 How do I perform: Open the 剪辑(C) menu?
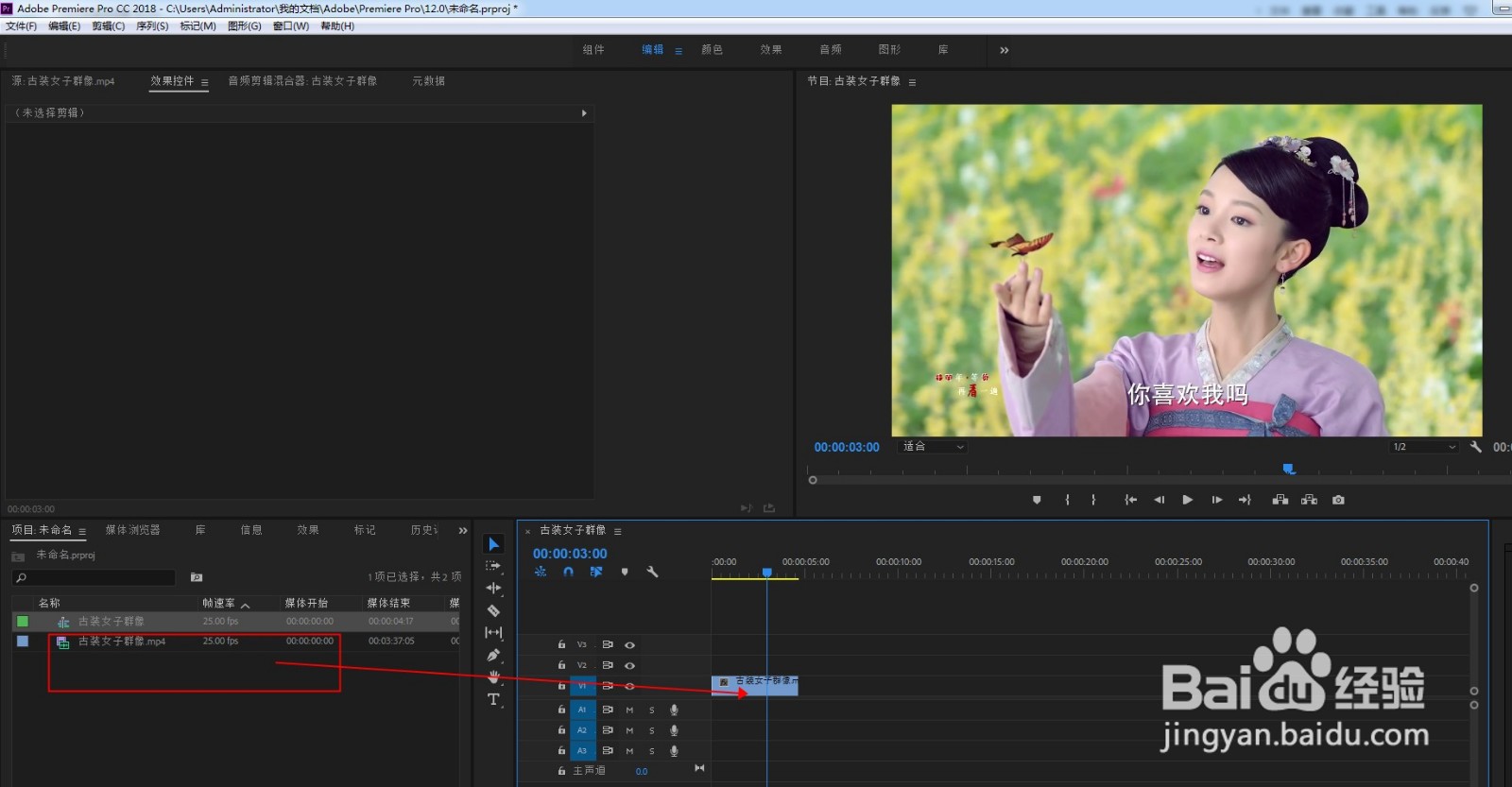(x=108, y=26)
